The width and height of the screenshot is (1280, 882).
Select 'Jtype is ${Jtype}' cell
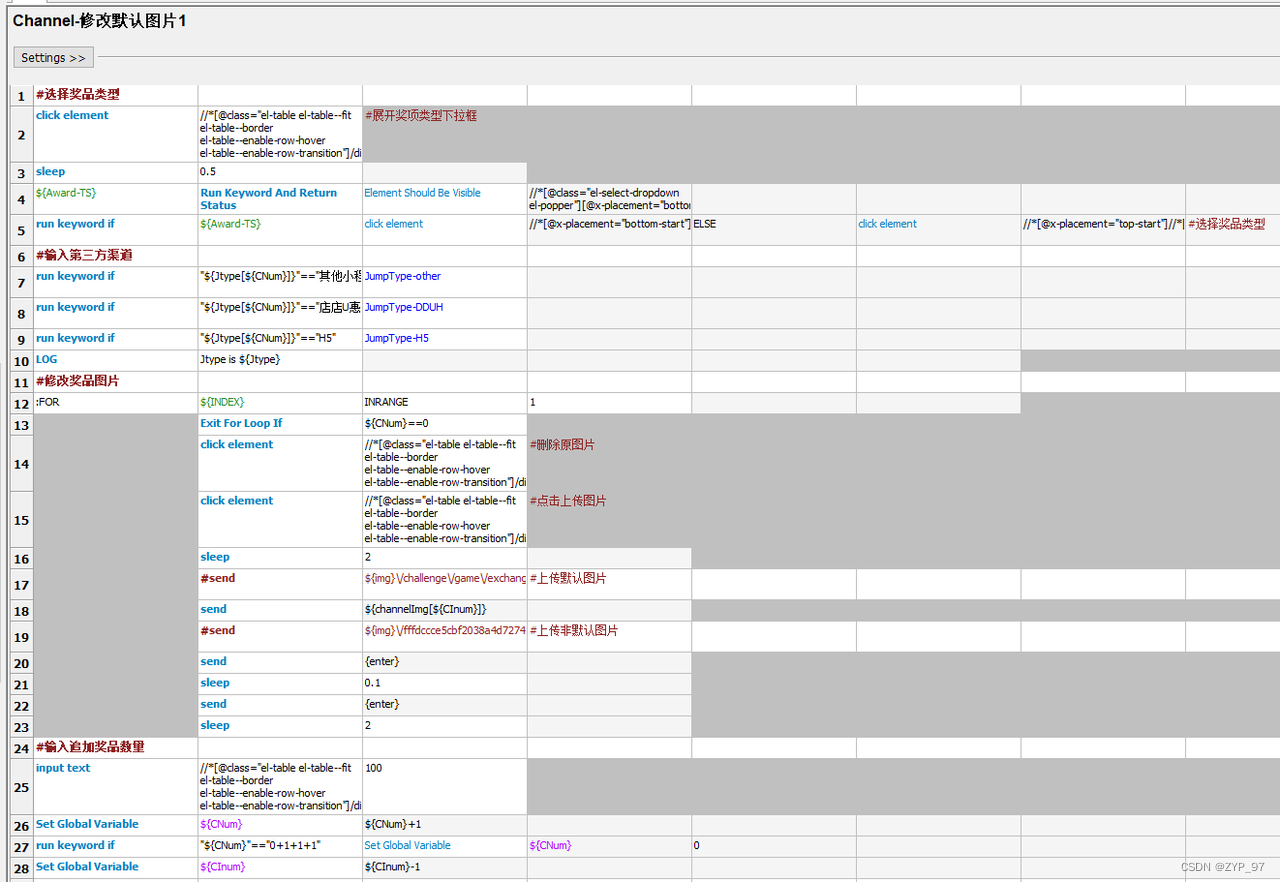click(x=280, y=360)
